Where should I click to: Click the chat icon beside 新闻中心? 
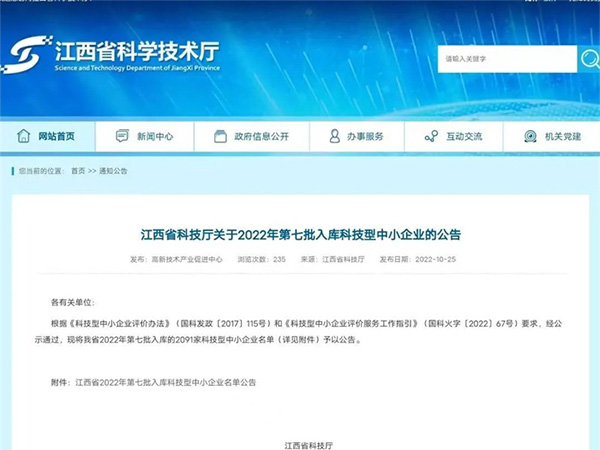pyautogui.click(x=122, y=136)
